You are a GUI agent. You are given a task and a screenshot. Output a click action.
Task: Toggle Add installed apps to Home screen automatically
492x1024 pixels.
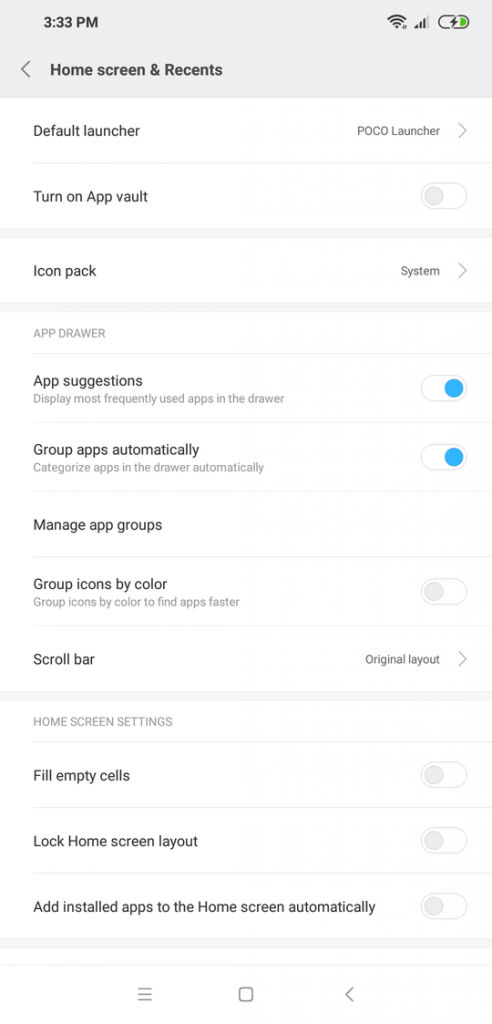[x=444, y=906]
